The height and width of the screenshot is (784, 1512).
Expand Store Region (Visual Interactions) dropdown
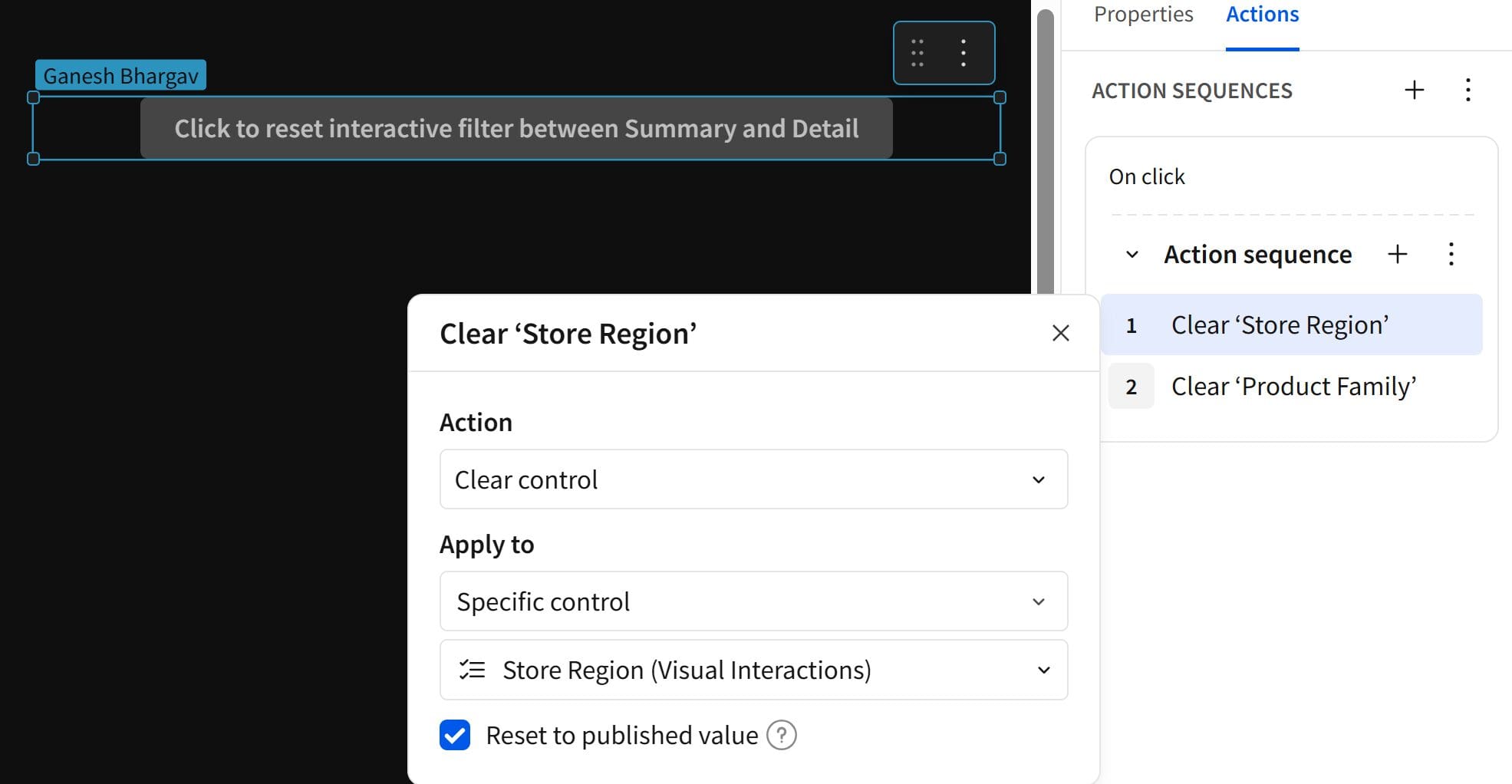[753, 670]
